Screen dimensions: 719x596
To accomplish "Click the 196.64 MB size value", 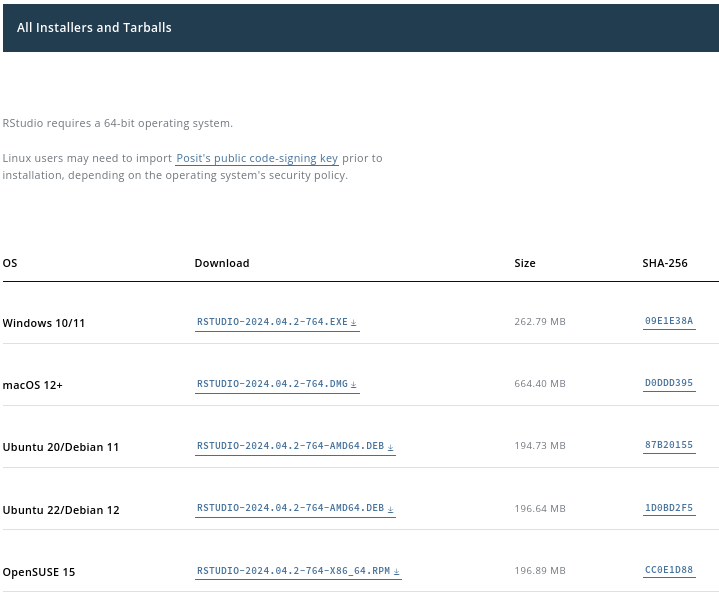I will 540,508.
